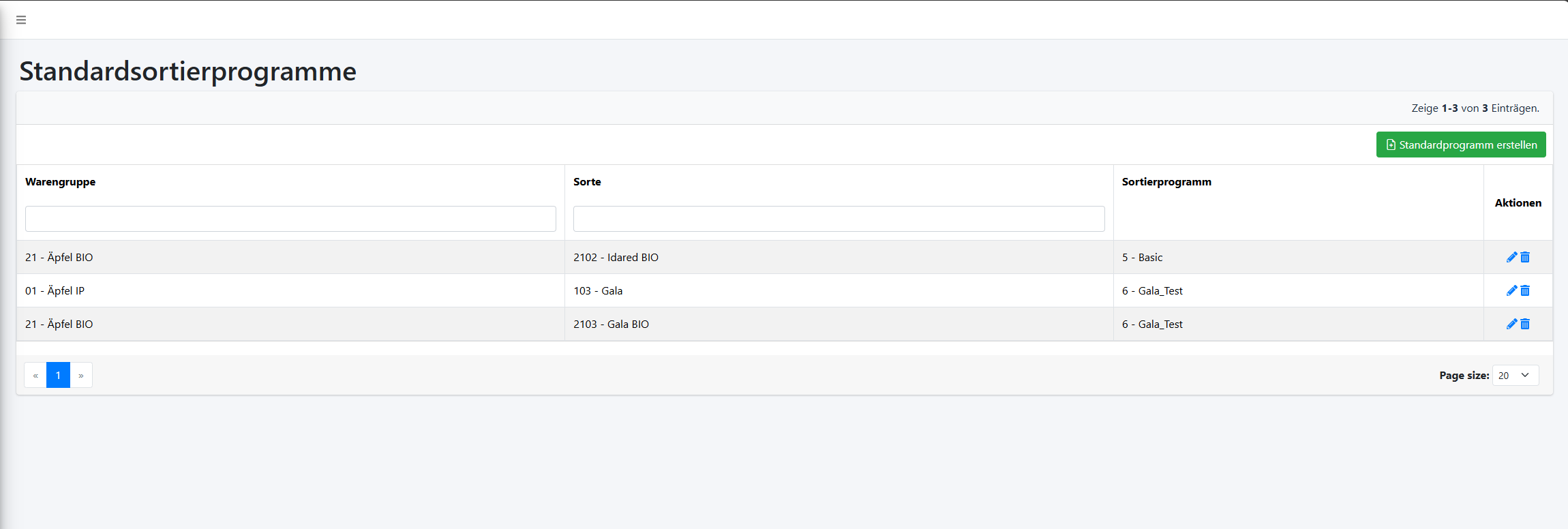Focus the Warengruppe filter field

click(x=290, y=219)
